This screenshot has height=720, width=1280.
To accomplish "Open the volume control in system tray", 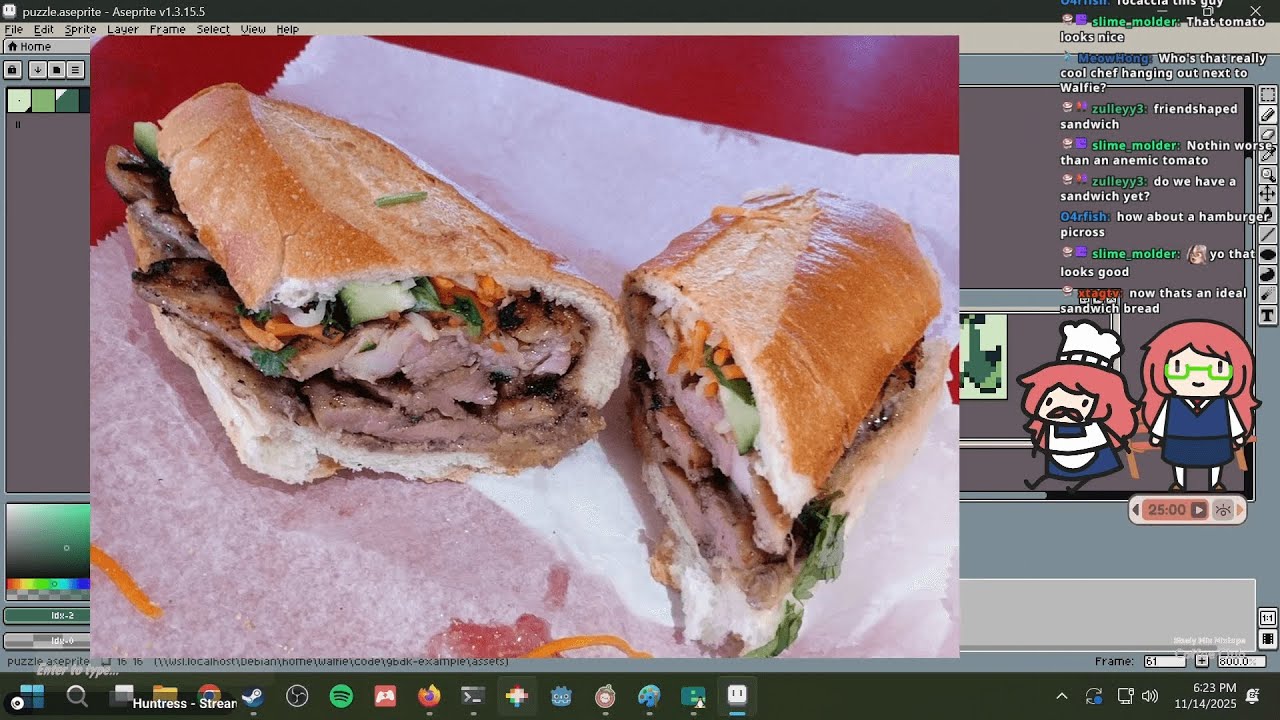I will 1150,696.
